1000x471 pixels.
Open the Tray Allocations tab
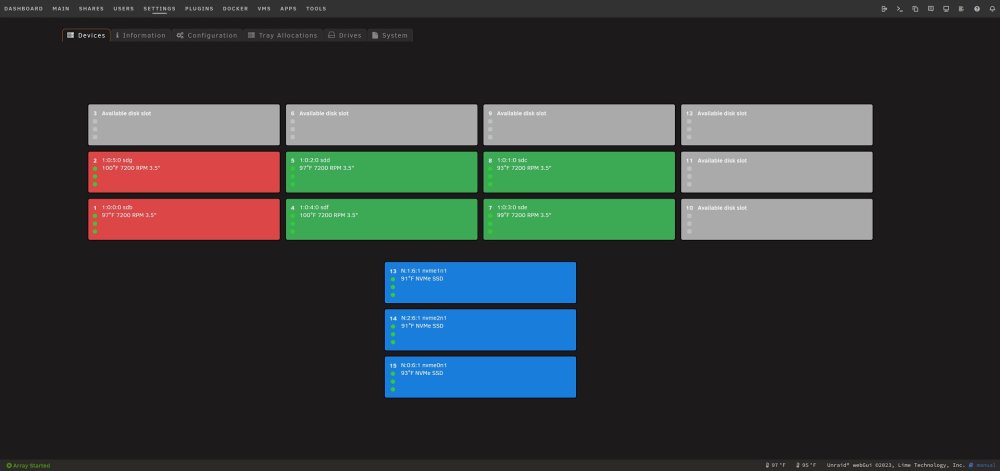tap(283, 36)
